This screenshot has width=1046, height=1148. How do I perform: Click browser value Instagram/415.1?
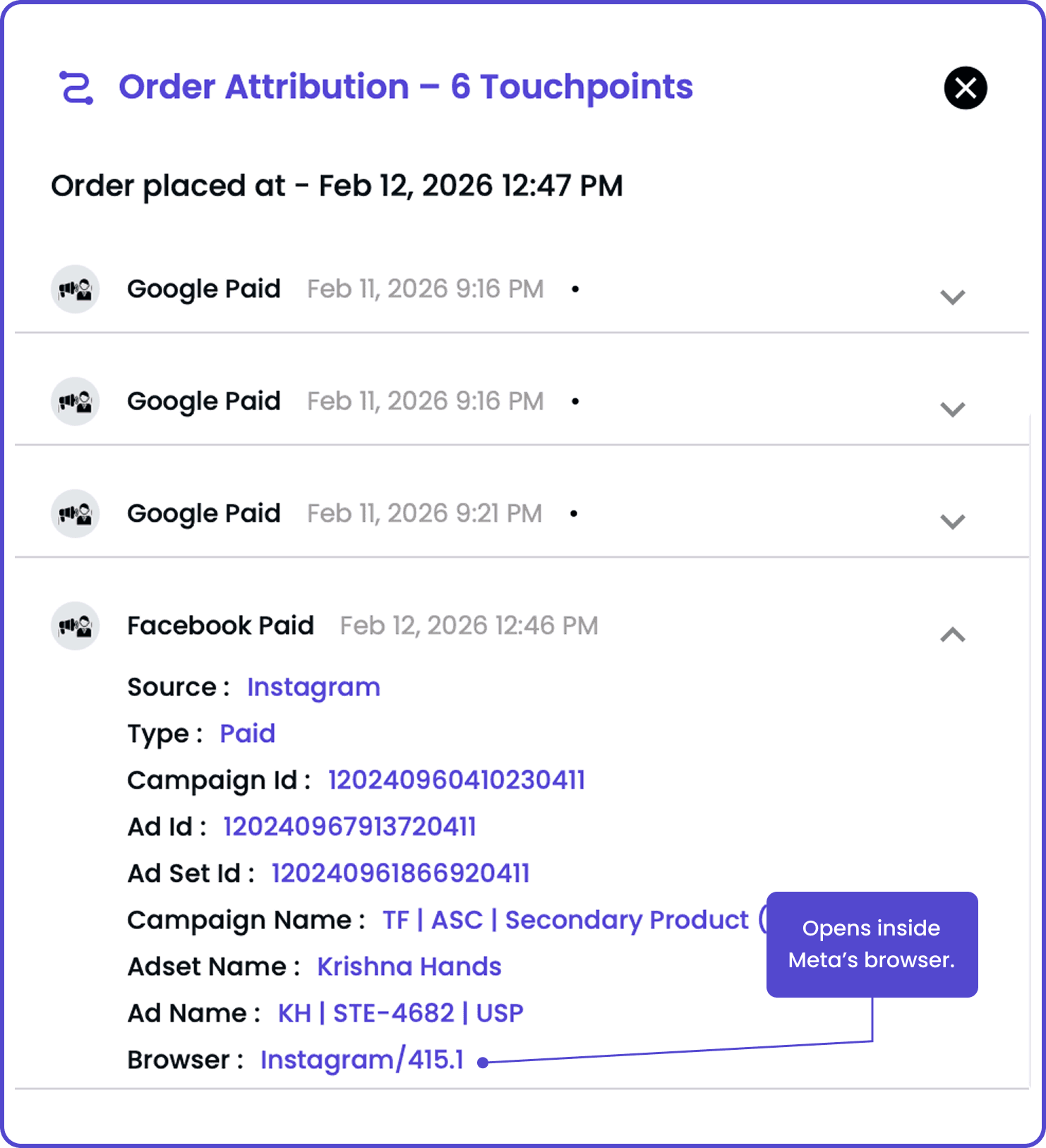tap(362, 1060)
